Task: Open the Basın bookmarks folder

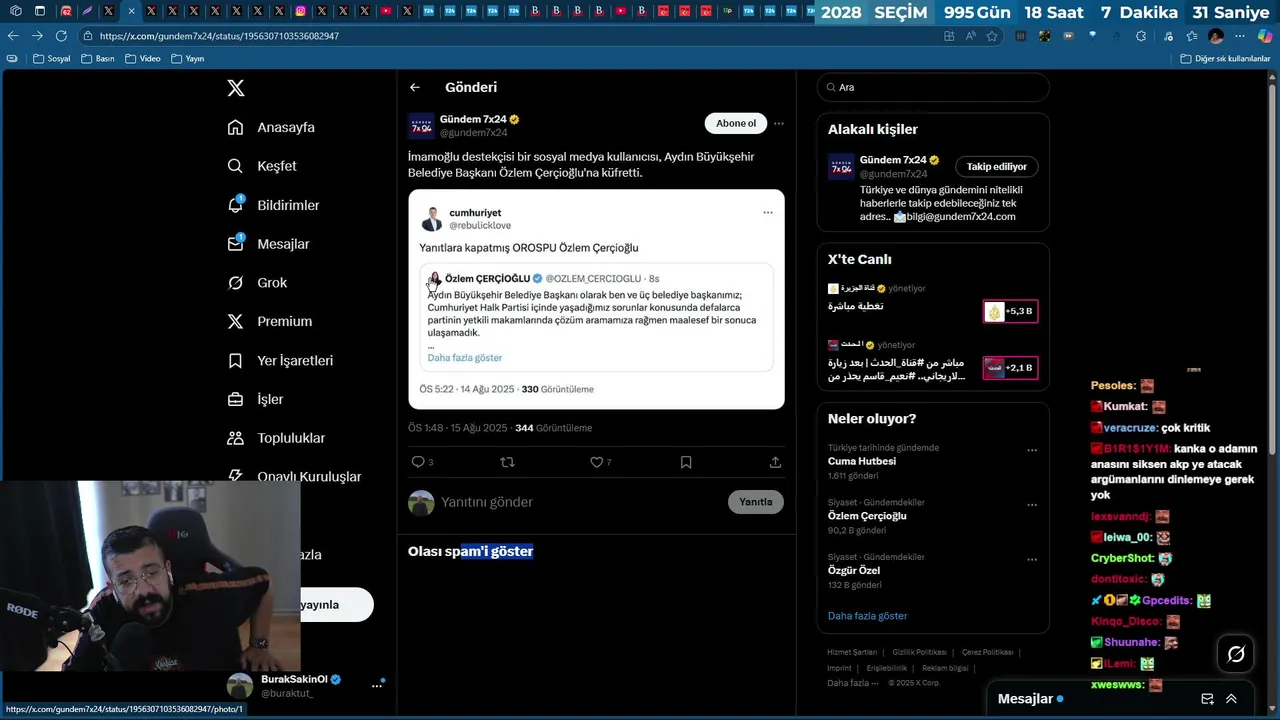Action: (x=97, y=59)
